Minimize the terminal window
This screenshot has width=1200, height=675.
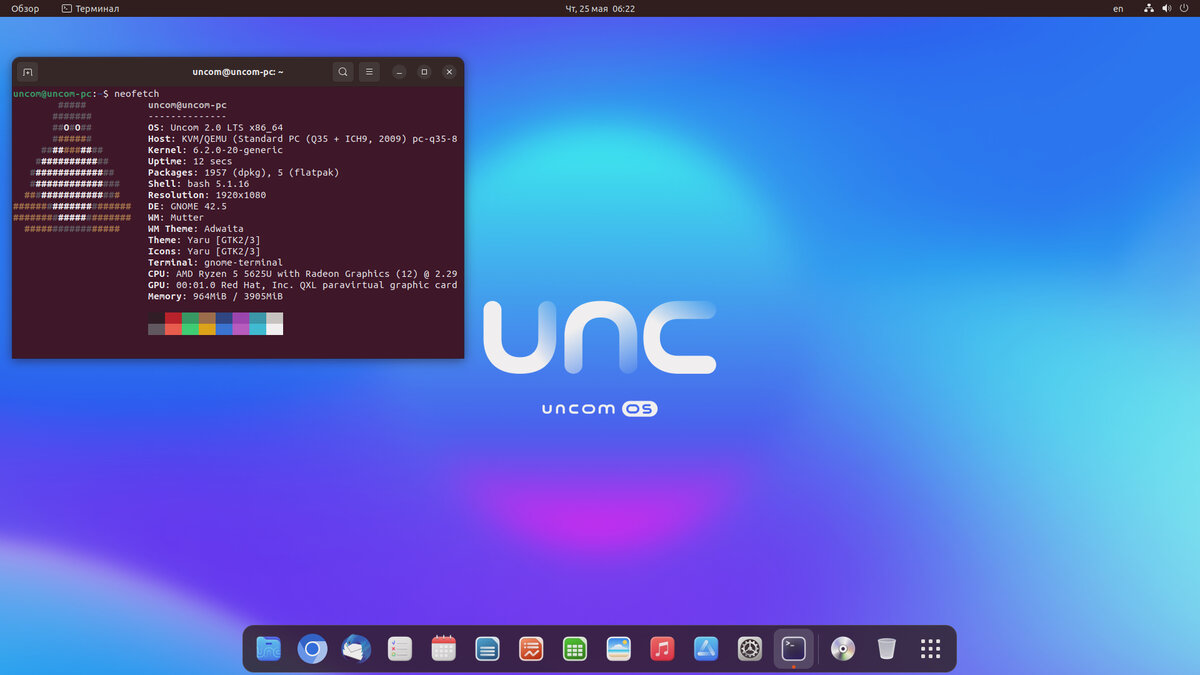click(399, 72)
